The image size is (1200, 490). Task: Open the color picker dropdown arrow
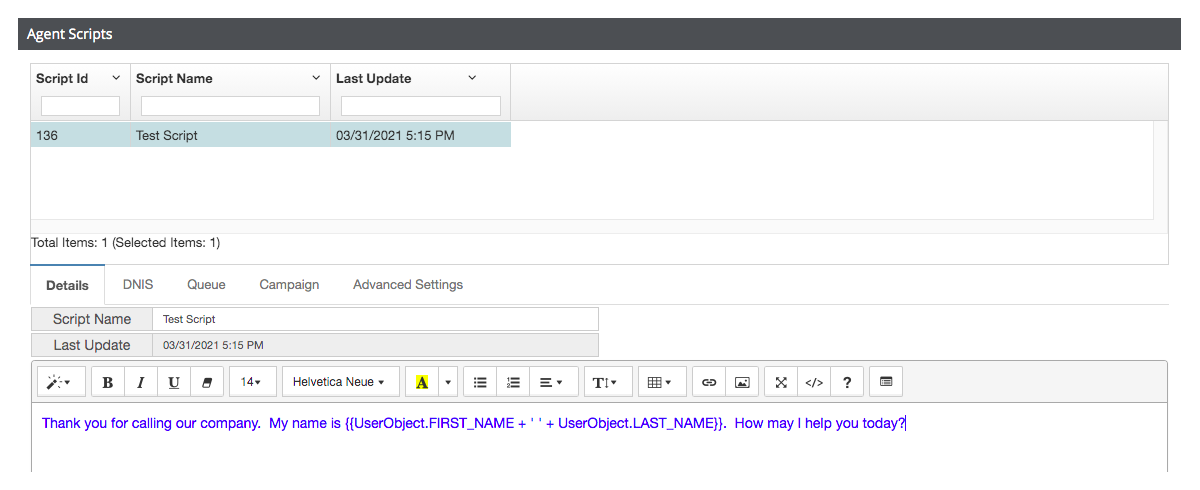tap(448, 382)
